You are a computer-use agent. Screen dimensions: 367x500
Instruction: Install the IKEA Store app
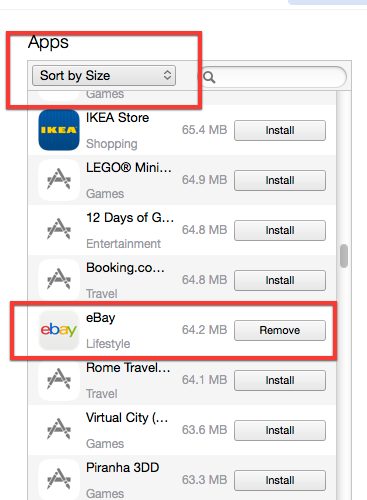[280, 130]
